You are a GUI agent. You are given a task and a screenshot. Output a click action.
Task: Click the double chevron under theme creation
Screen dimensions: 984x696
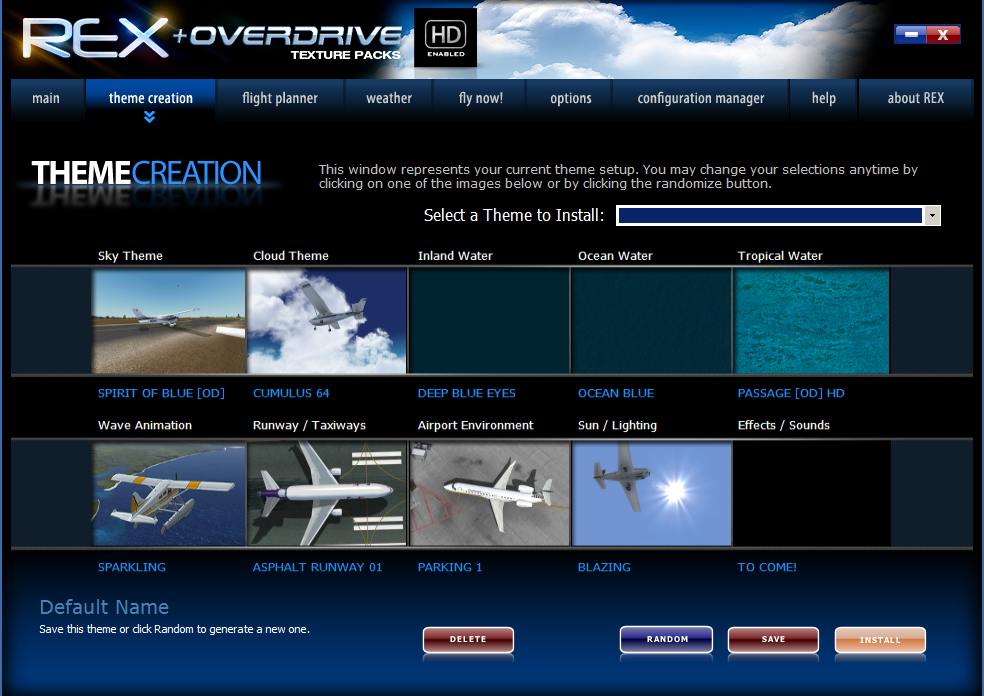click(149, 117)
